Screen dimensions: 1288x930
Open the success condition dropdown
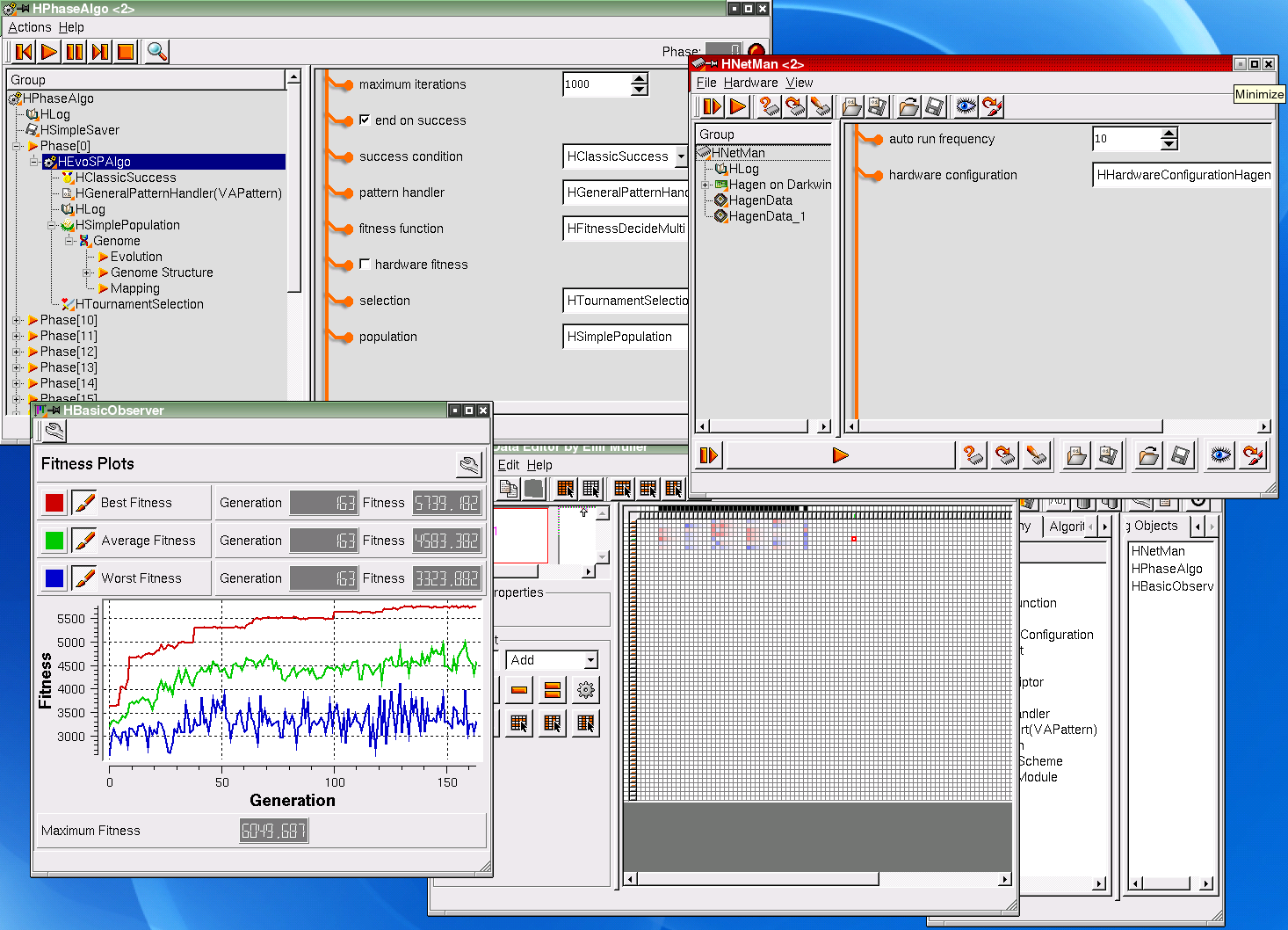[x=680, y=156]
